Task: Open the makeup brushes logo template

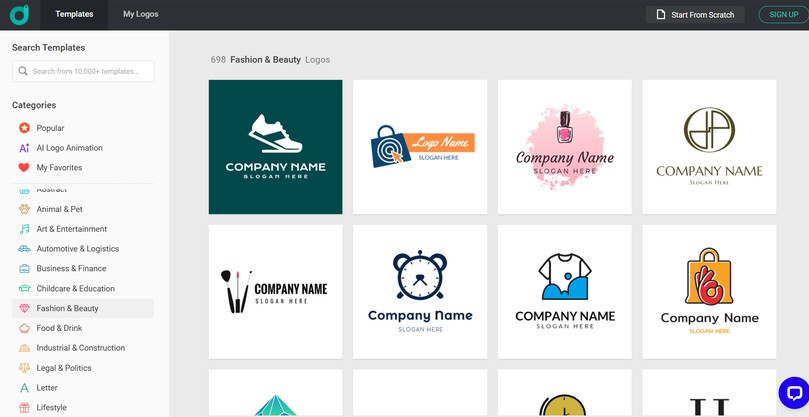Action: pyautogui.click(x=276, y=292)
